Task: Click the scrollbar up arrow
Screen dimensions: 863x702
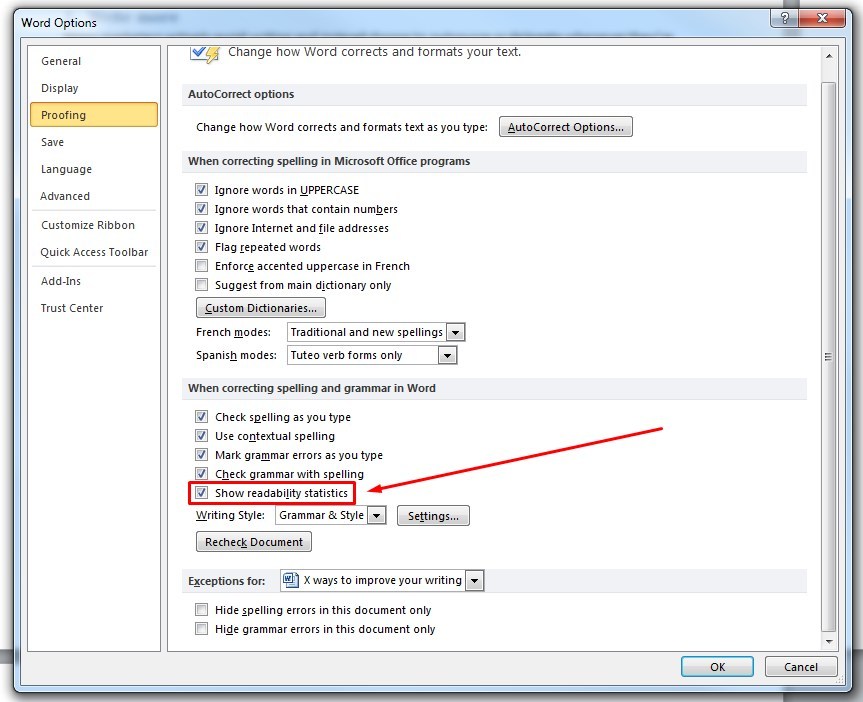Action: coord(828,56)
